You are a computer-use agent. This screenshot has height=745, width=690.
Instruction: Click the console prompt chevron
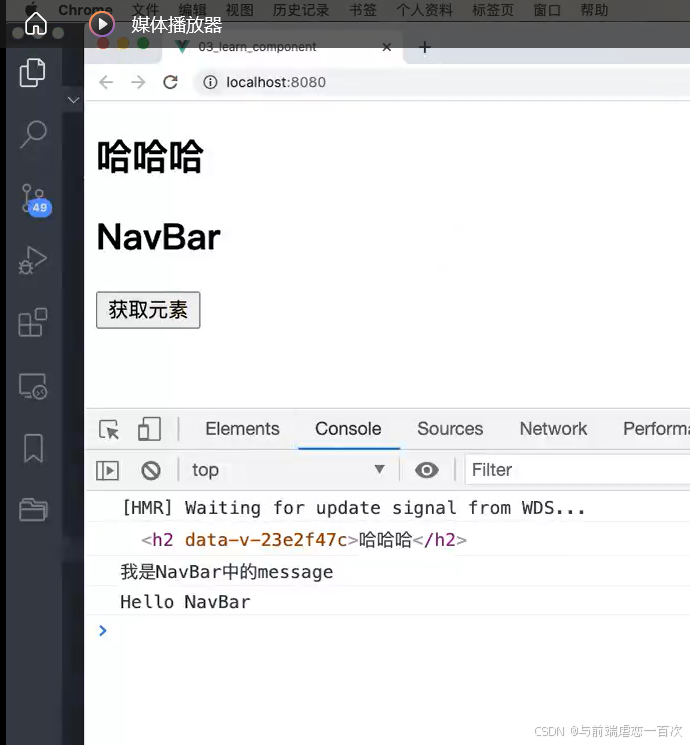click(x=103, y=630)
